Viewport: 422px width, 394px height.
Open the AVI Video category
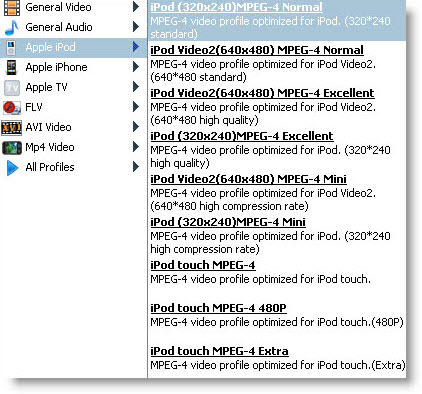click(73, 127)
